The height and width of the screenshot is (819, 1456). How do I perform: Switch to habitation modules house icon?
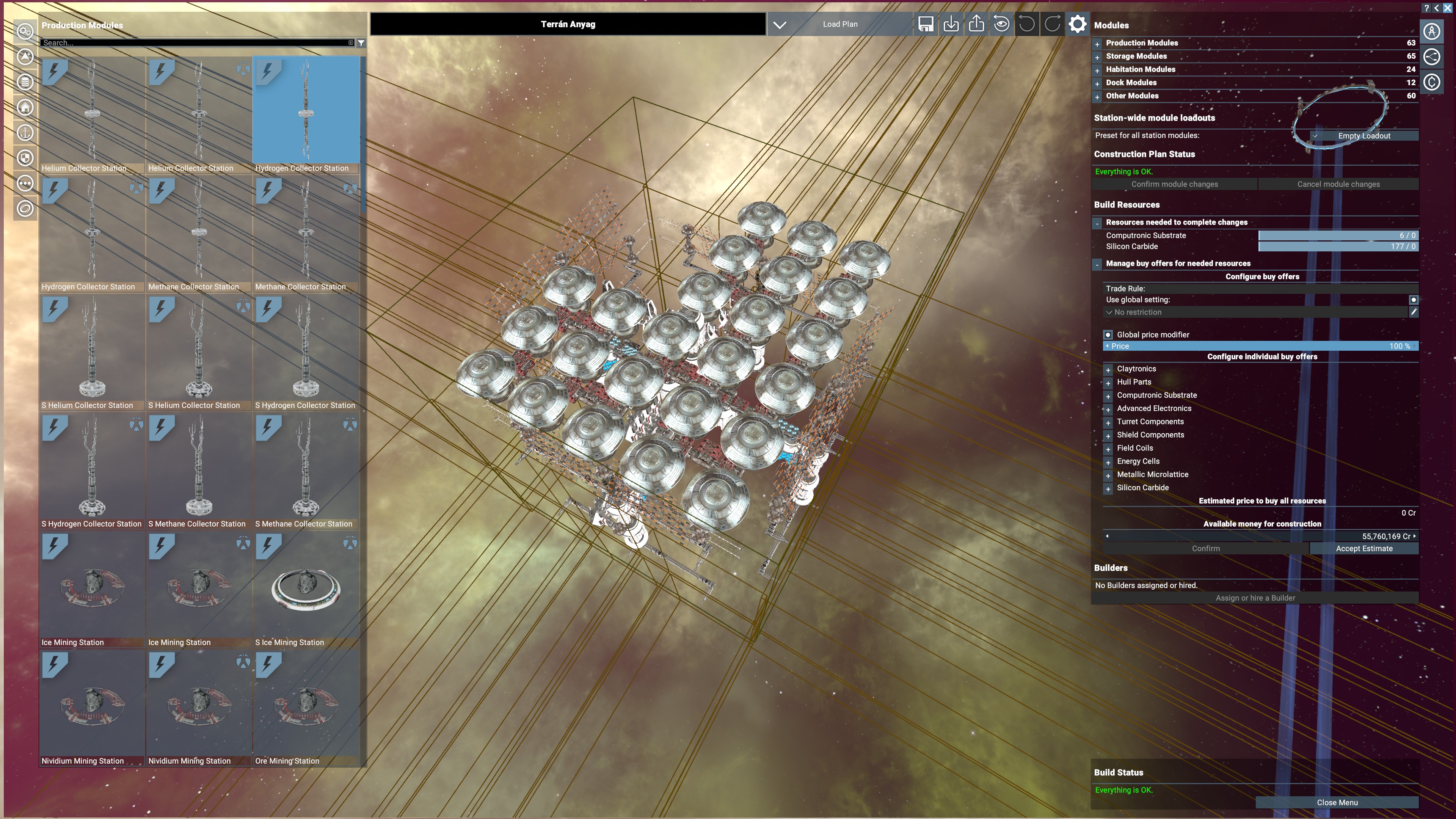(25, 107)
